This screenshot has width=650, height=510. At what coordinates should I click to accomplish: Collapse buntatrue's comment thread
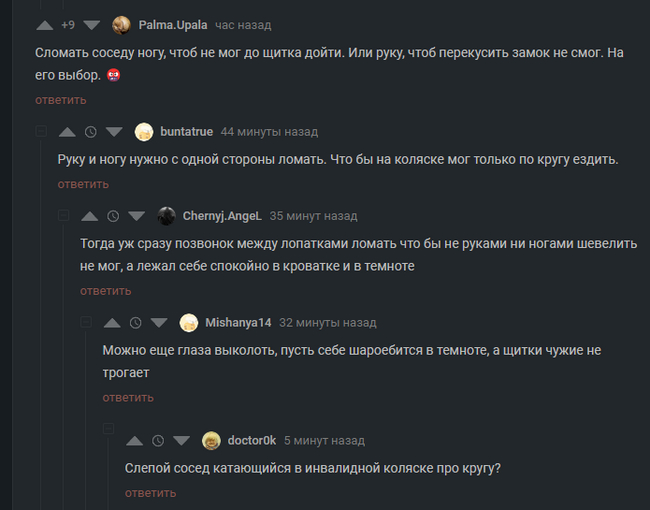[x=41, y=132]
